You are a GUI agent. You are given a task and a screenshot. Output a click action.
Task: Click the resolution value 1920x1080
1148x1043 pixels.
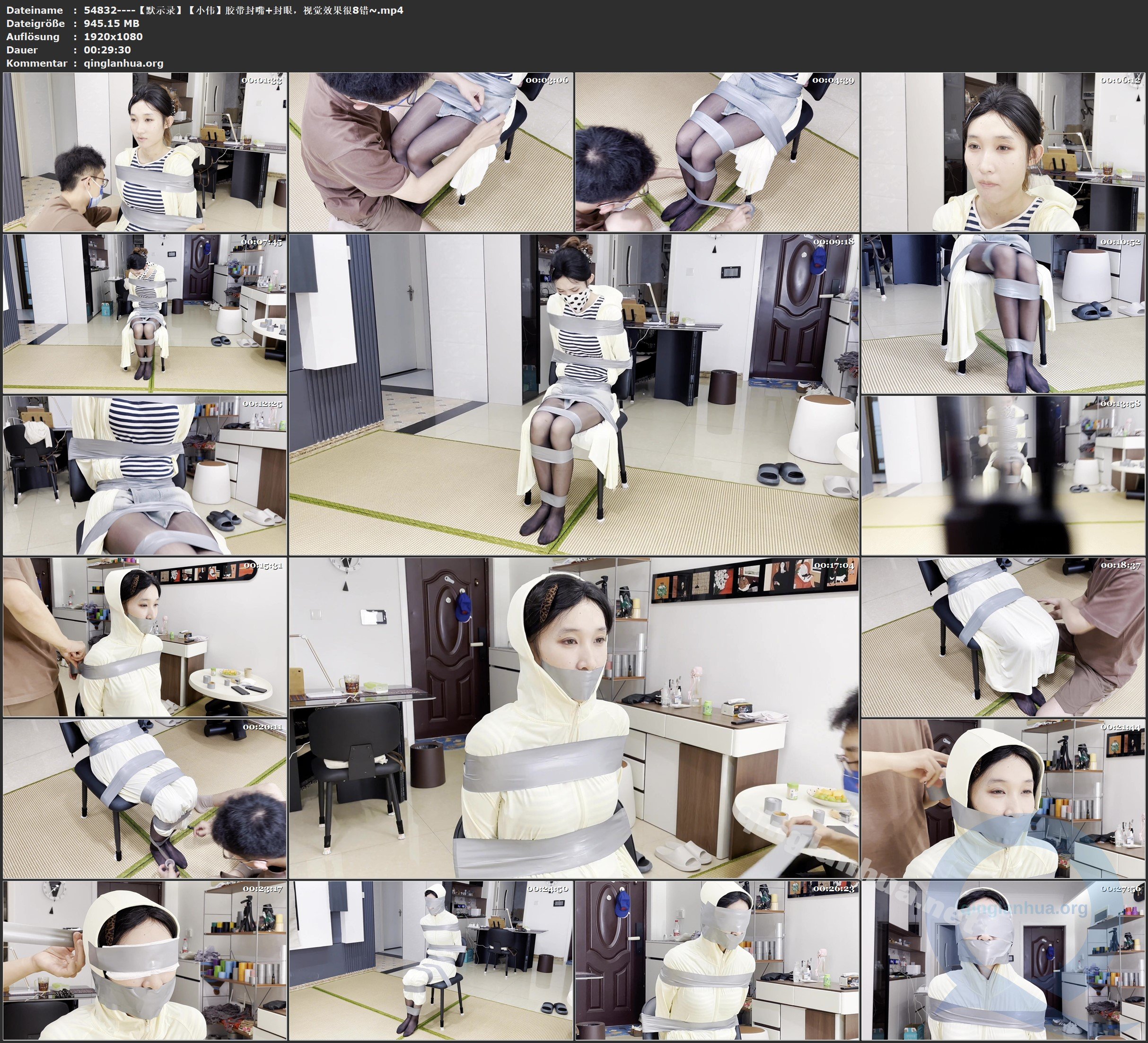(x=114, y=36)
